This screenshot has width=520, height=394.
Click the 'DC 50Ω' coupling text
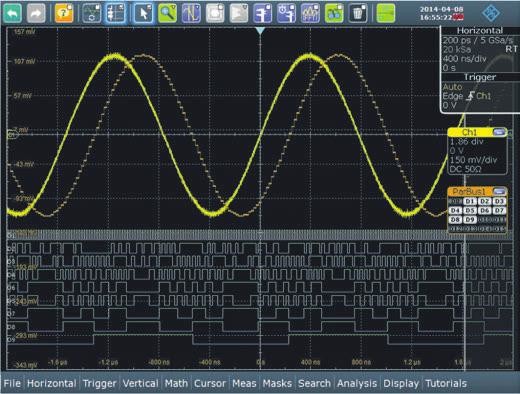465,169
